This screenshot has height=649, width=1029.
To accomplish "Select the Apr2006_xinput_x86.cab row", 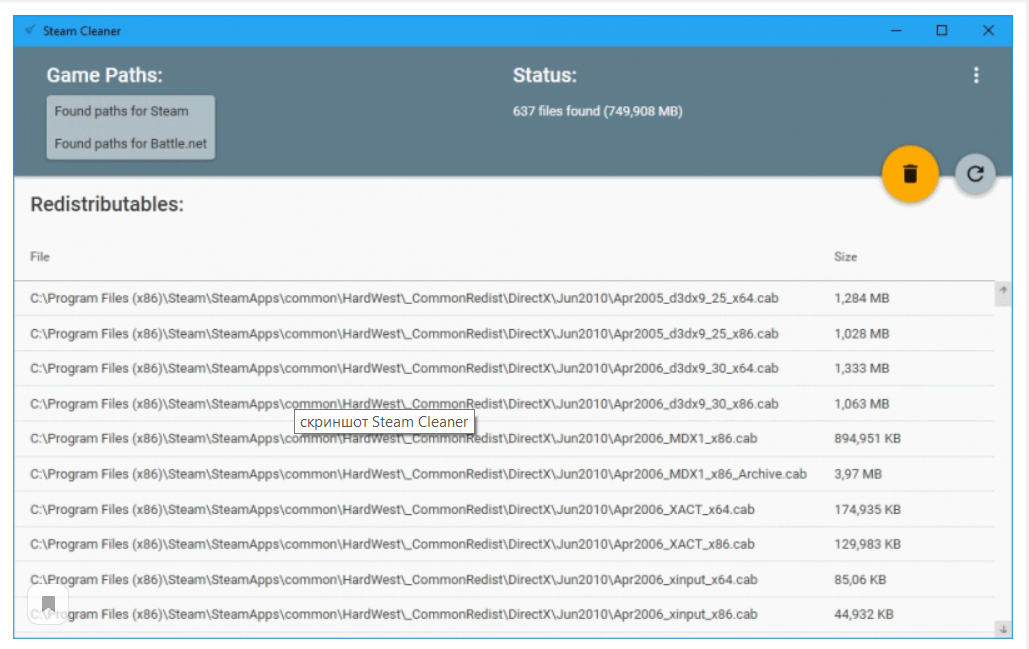I will point(504,614).
